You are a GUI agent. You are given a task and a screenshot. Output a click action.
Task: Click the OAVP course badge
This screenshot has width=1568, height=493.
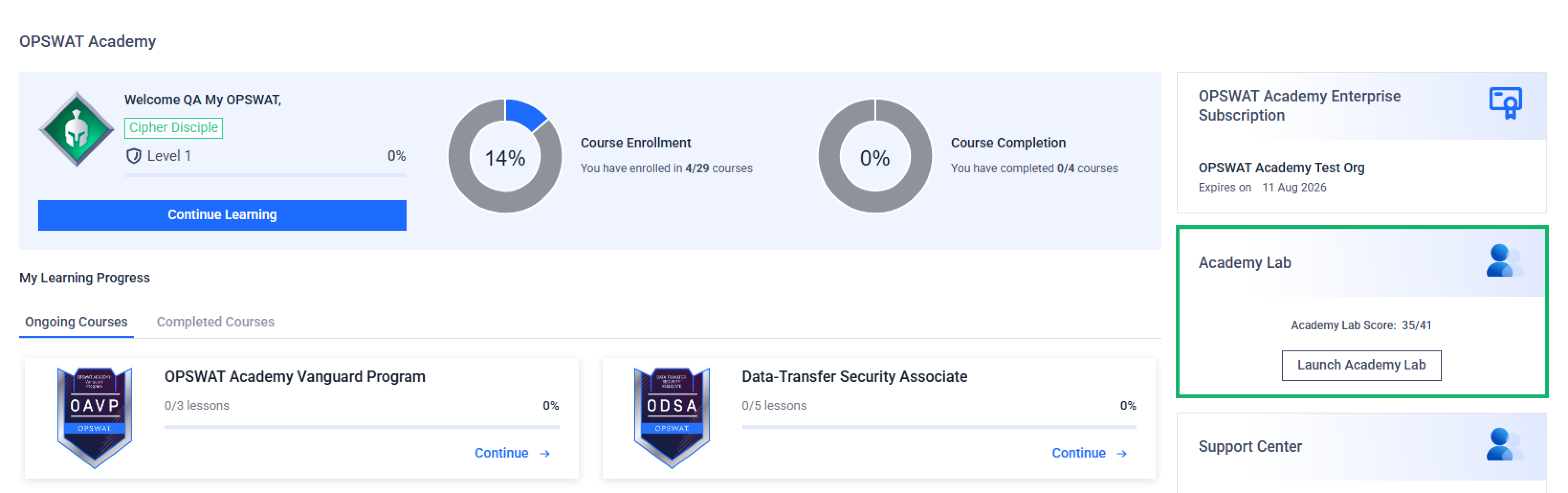tap(94, 417)
